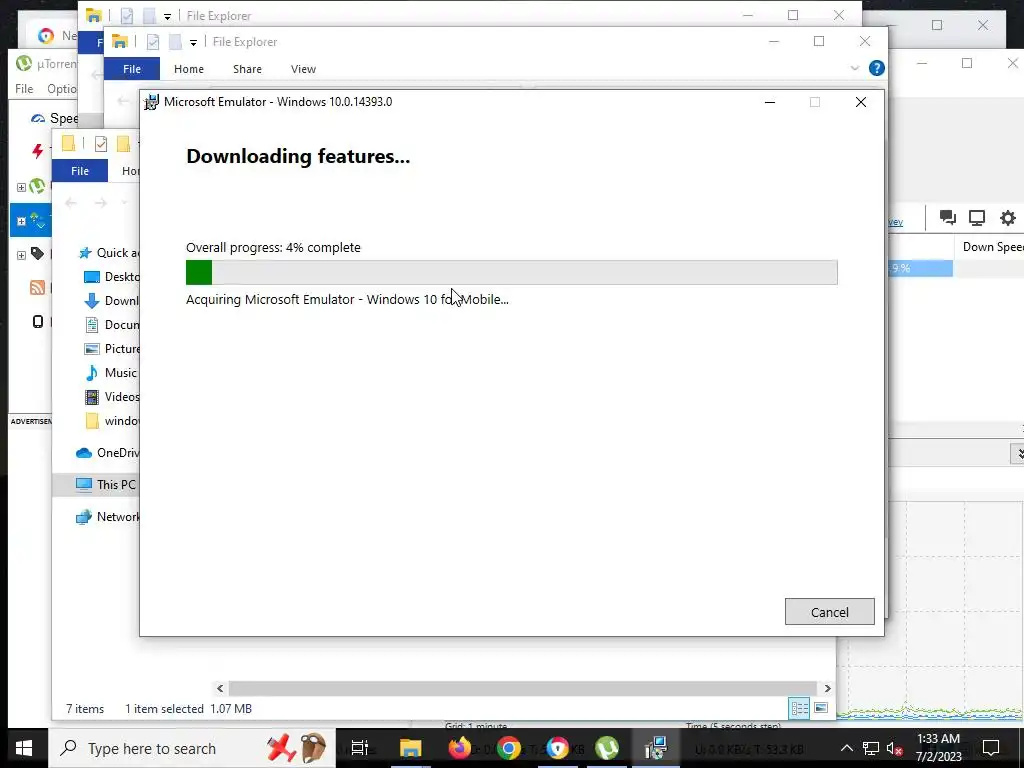Viewport: 1024px width, 768px height.
Task: Open the File tab in the middle File Explorer window
Action: pos(132,69)
